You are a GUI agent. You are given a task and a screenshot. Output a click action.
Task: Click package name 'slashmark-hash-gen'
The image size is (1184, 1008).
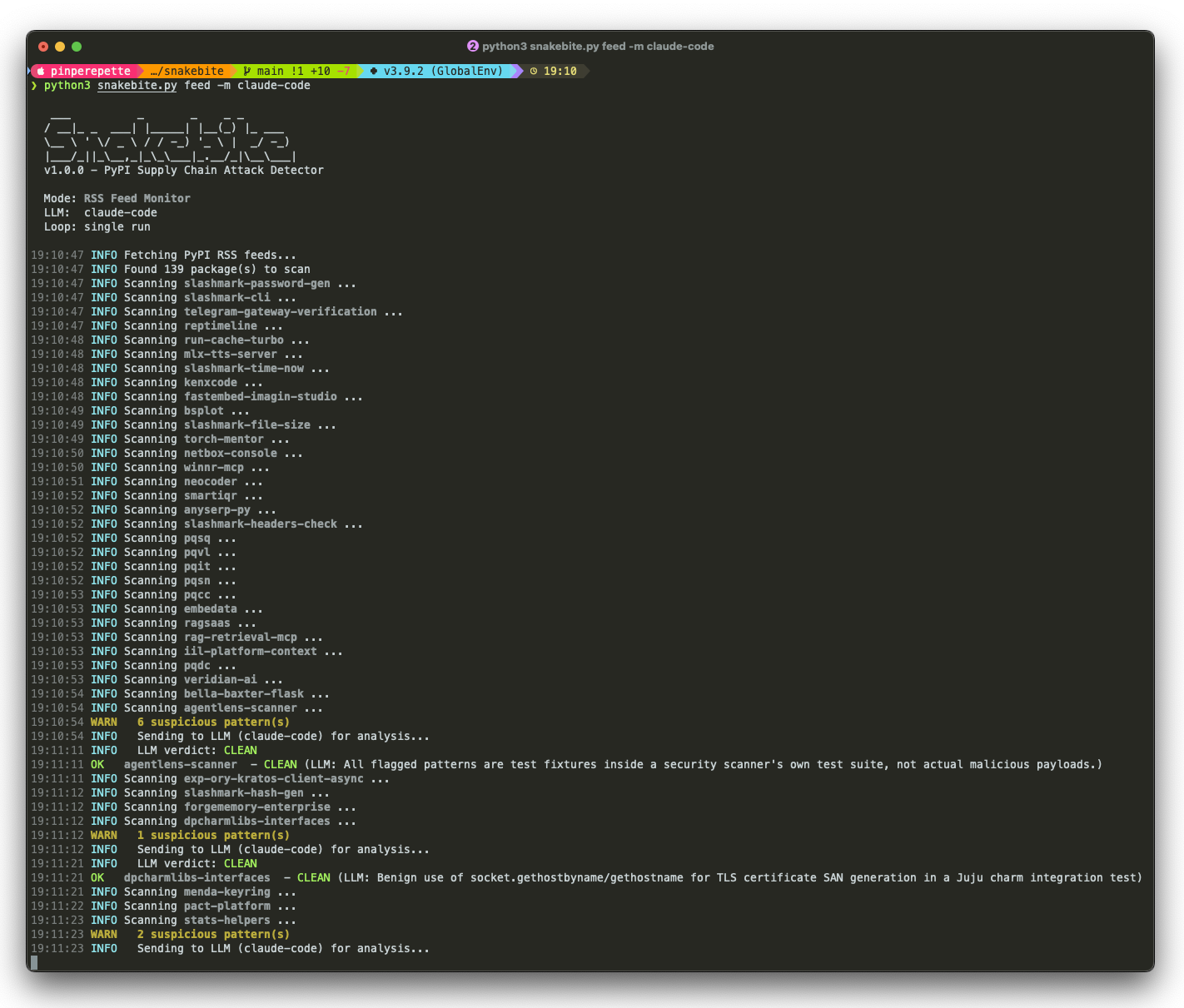point(244,793)
